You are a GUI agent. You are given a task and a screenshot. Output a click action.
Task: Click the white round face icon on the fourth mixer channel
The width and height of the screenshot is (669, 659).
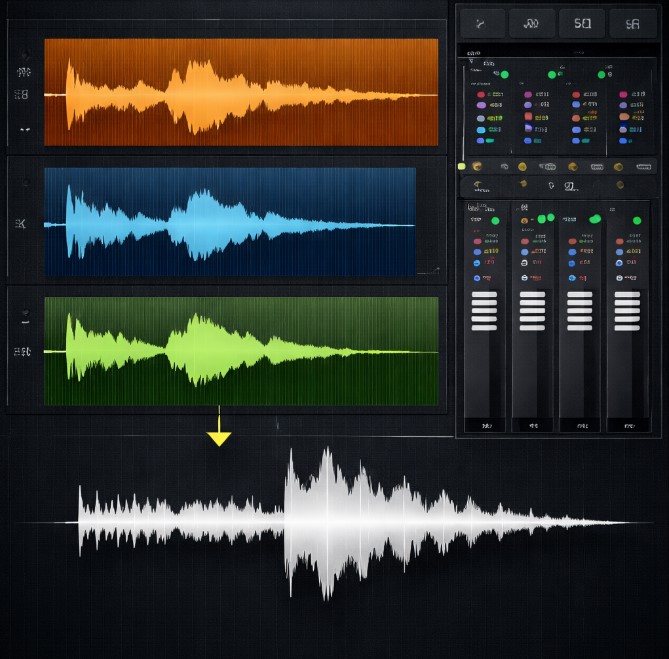pos(620,278)
